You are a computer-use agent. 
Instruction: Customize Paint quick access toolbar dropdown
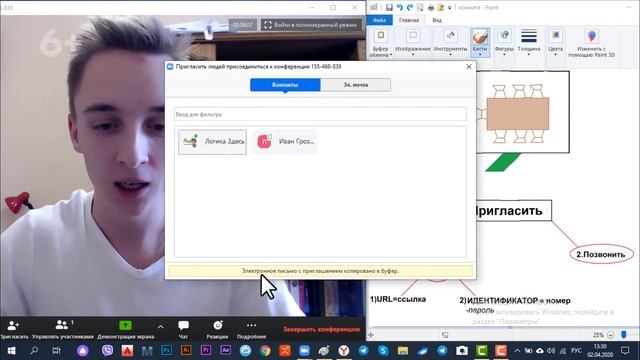[449, 8]
